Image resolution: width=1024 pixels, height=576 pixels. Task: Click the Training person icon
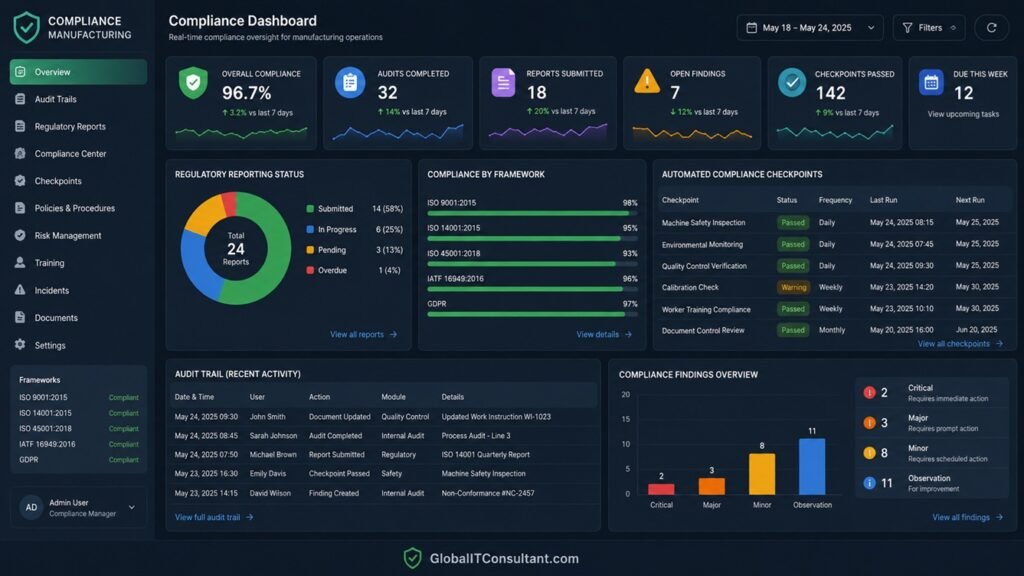point(20,263)
